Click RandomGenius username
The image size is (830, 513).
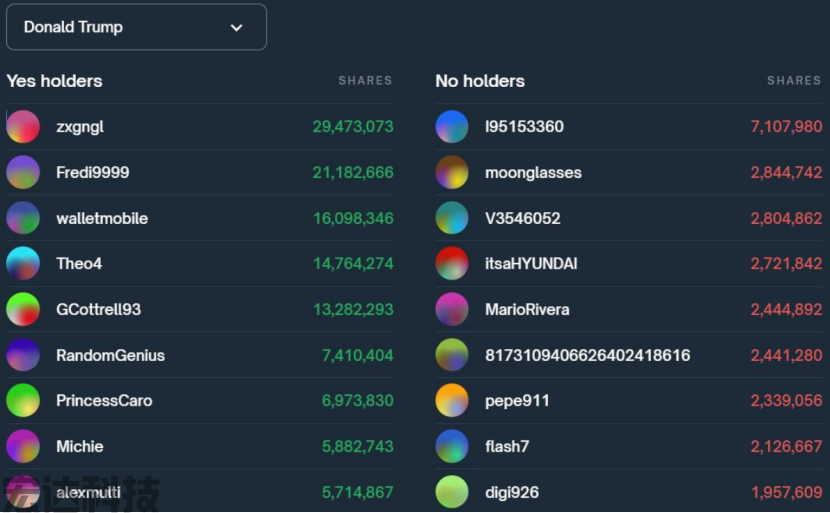tap(111, 355)
